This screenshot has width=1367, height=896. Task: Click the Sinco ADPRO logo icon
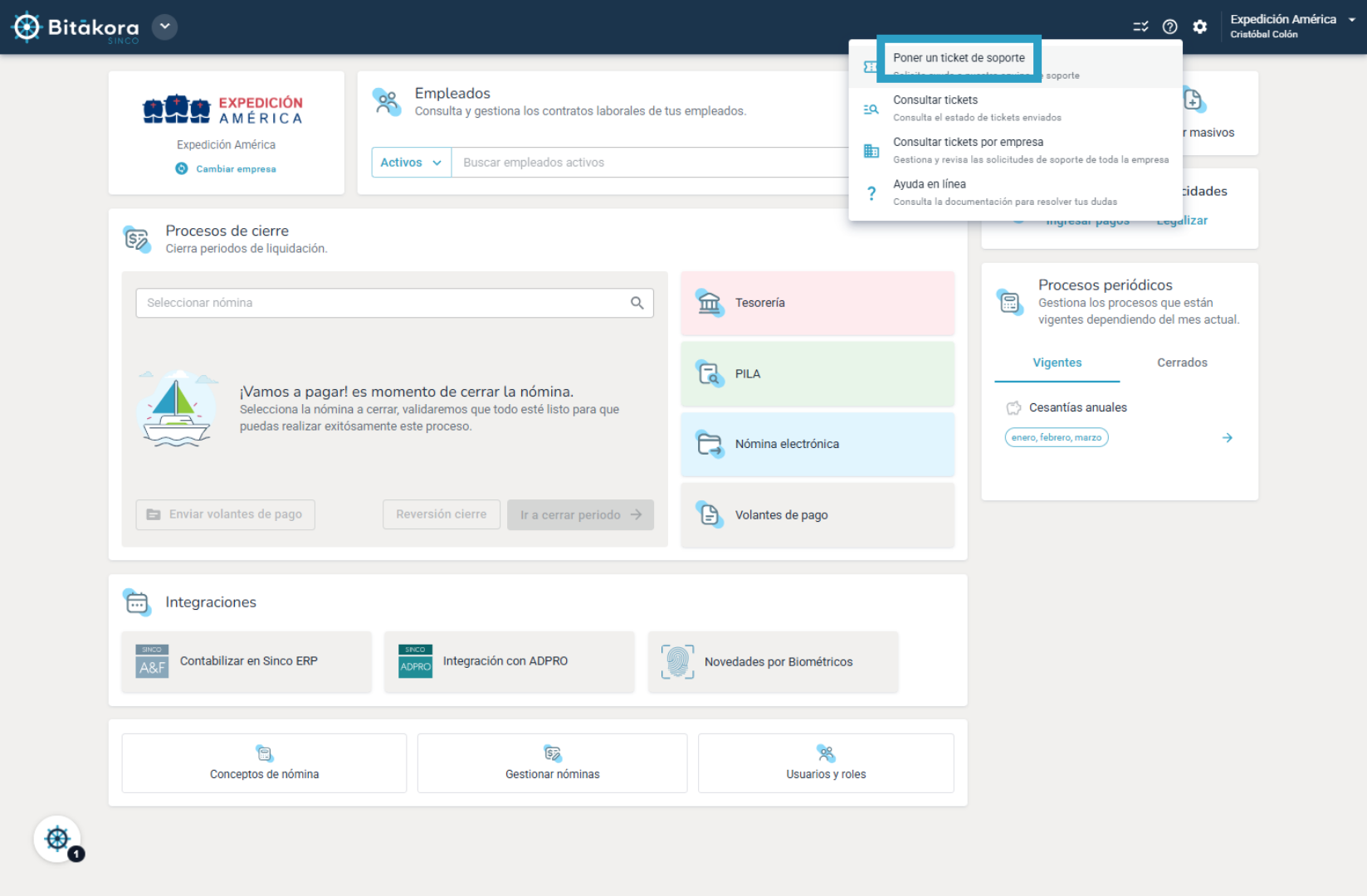pos(415,661)
